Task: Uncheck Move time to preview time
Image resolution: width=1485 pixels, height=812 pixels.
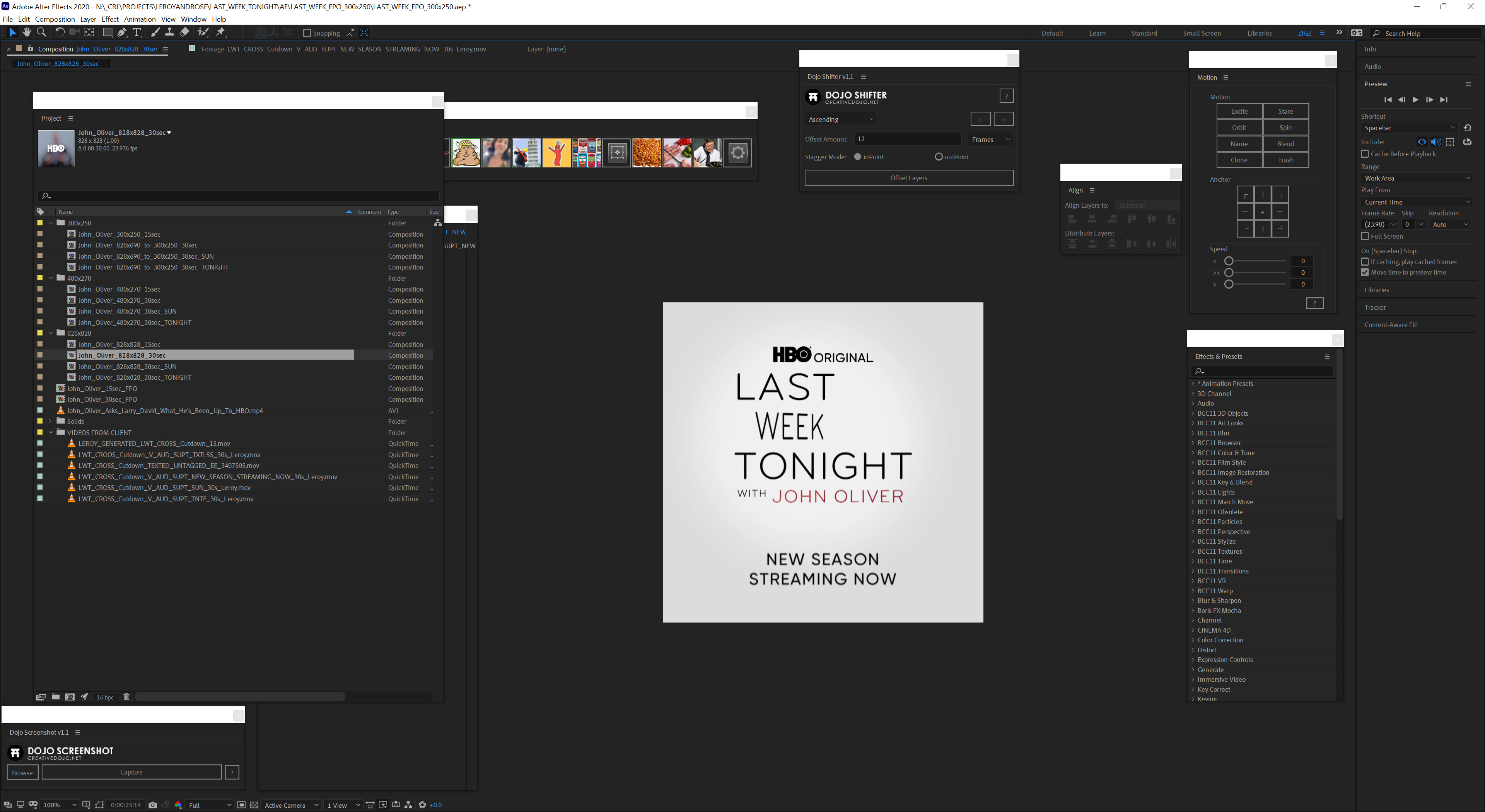Action: tap(1365, 272)
